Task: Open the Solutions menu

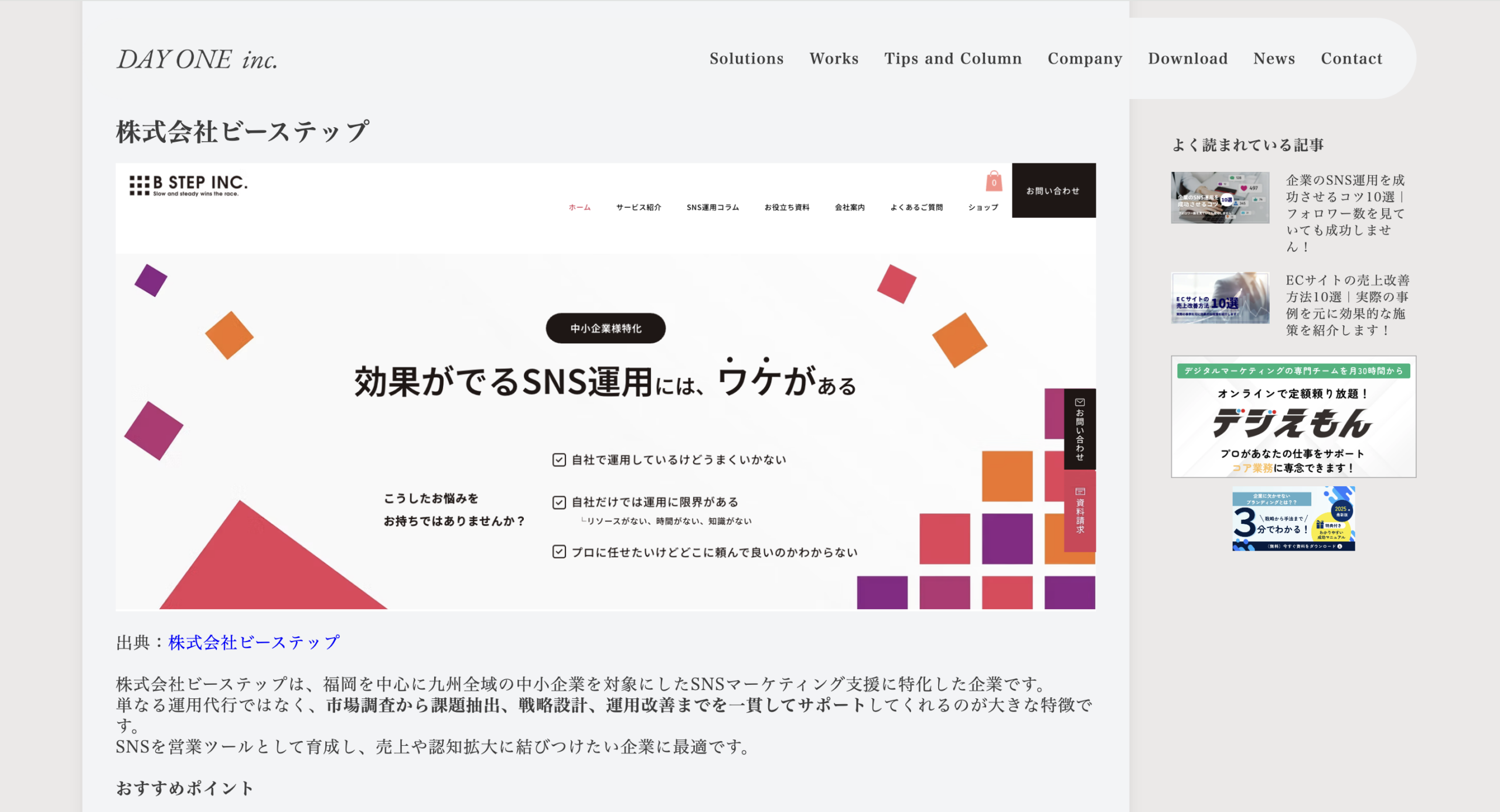Action: [x=746, y=59]
